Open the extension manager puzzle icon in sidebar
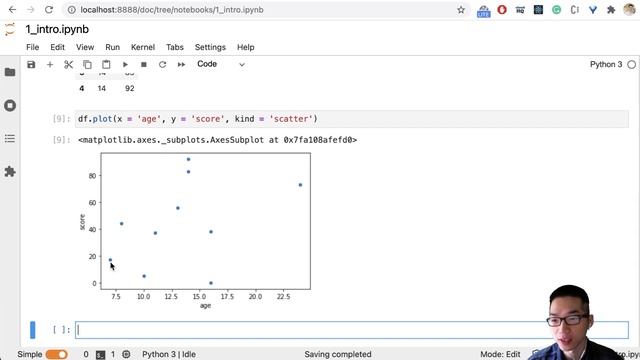The height and width of the screenshot is (360, 640). pos(10,171)
